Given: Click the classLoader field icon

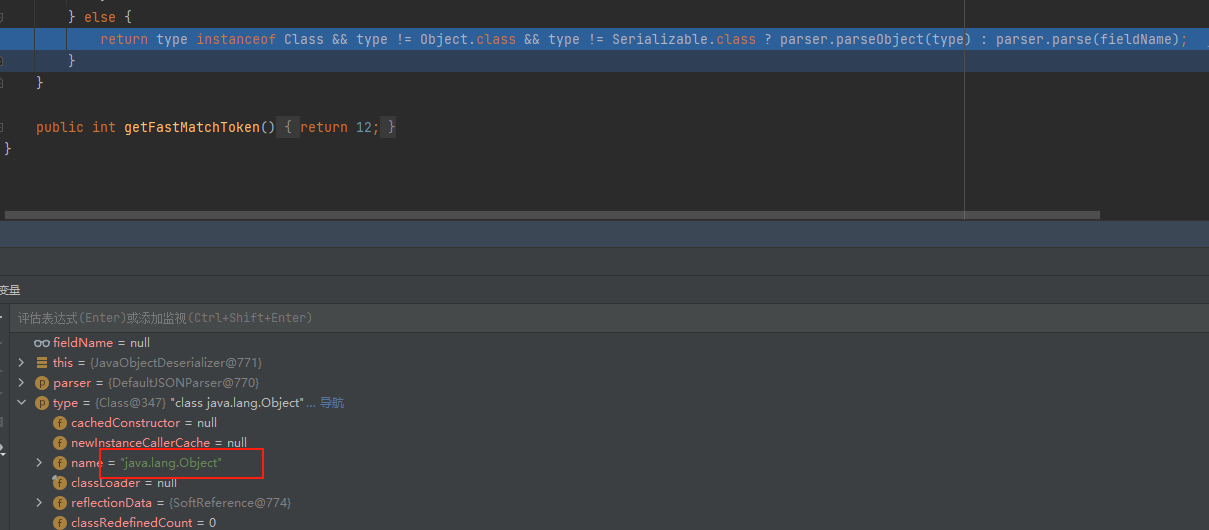Looking at the screenshot, I should click(60, 483).
